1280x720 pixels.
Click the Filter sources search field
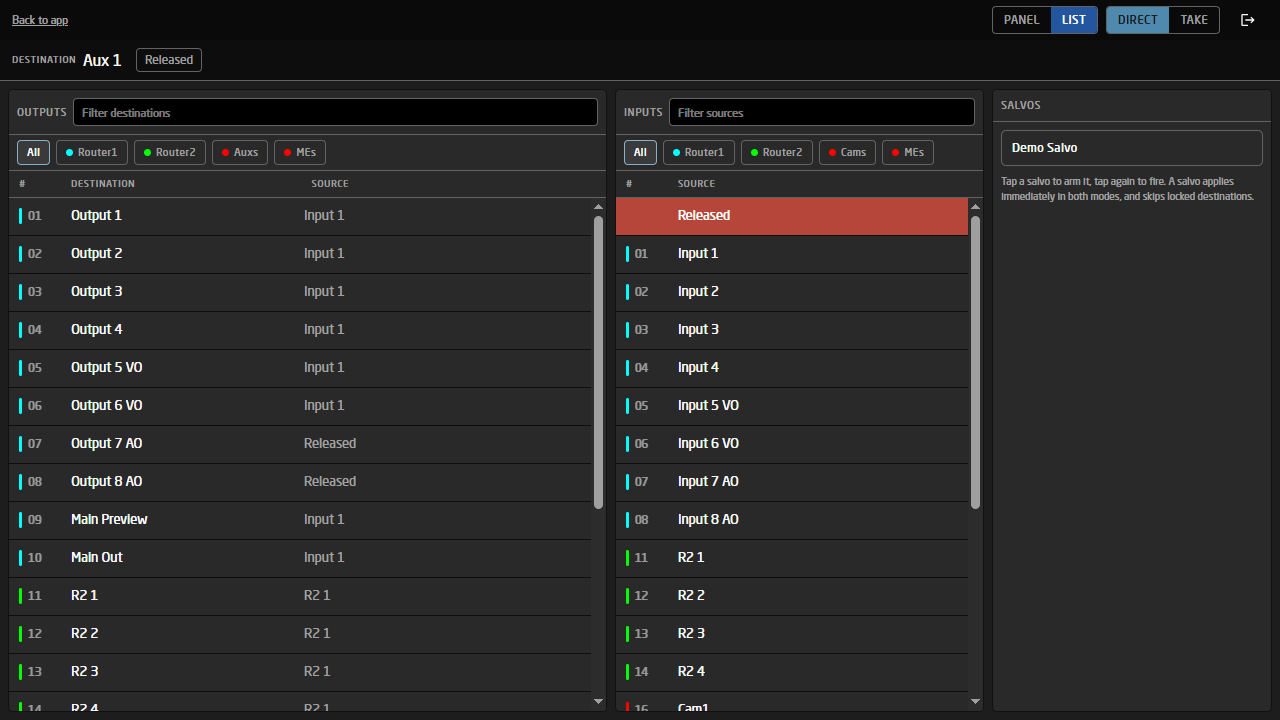822,112
